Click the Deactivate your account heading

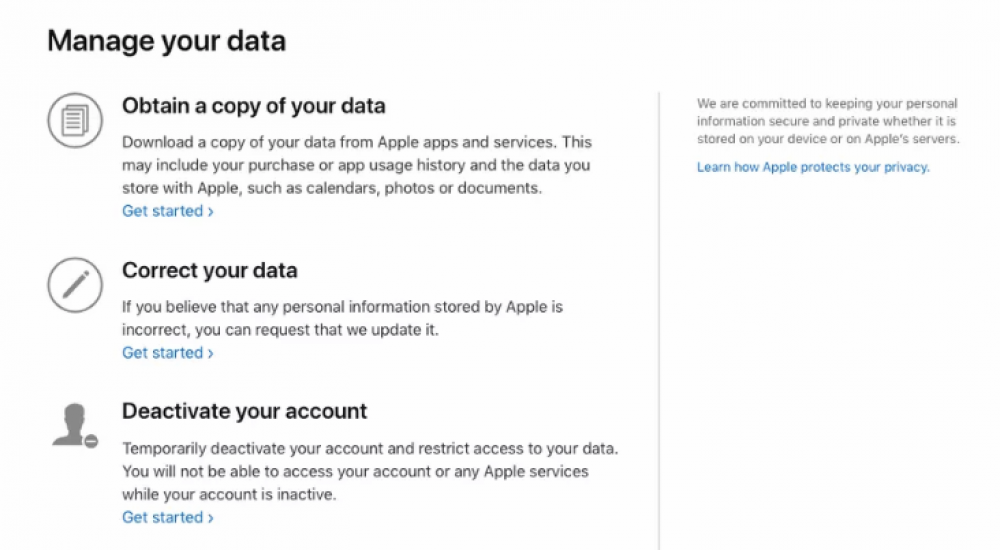244,411
